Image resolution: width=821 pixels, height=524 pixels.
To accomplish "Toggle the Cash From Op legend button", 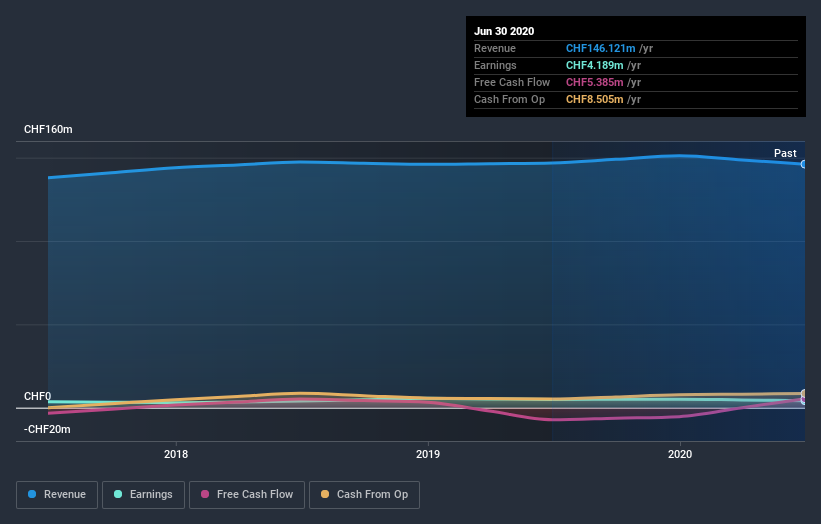I will (x=364, y=495).
